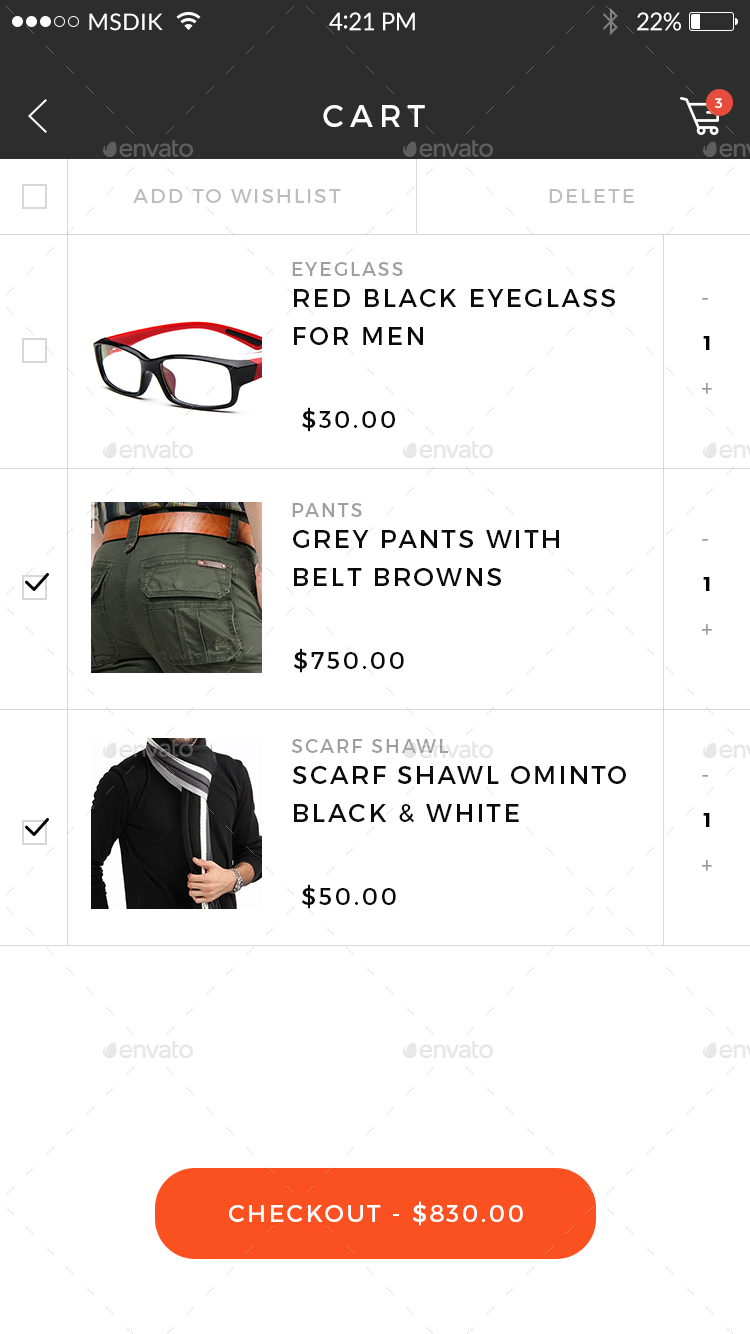
Task: Open the Grey Pants With Belt Browns title
Action: (427, 558)
